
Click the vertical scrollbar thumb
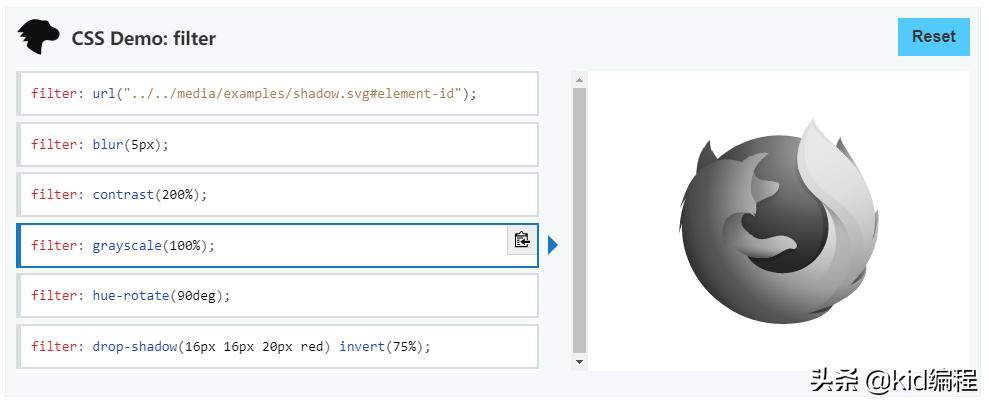[579, 221]
